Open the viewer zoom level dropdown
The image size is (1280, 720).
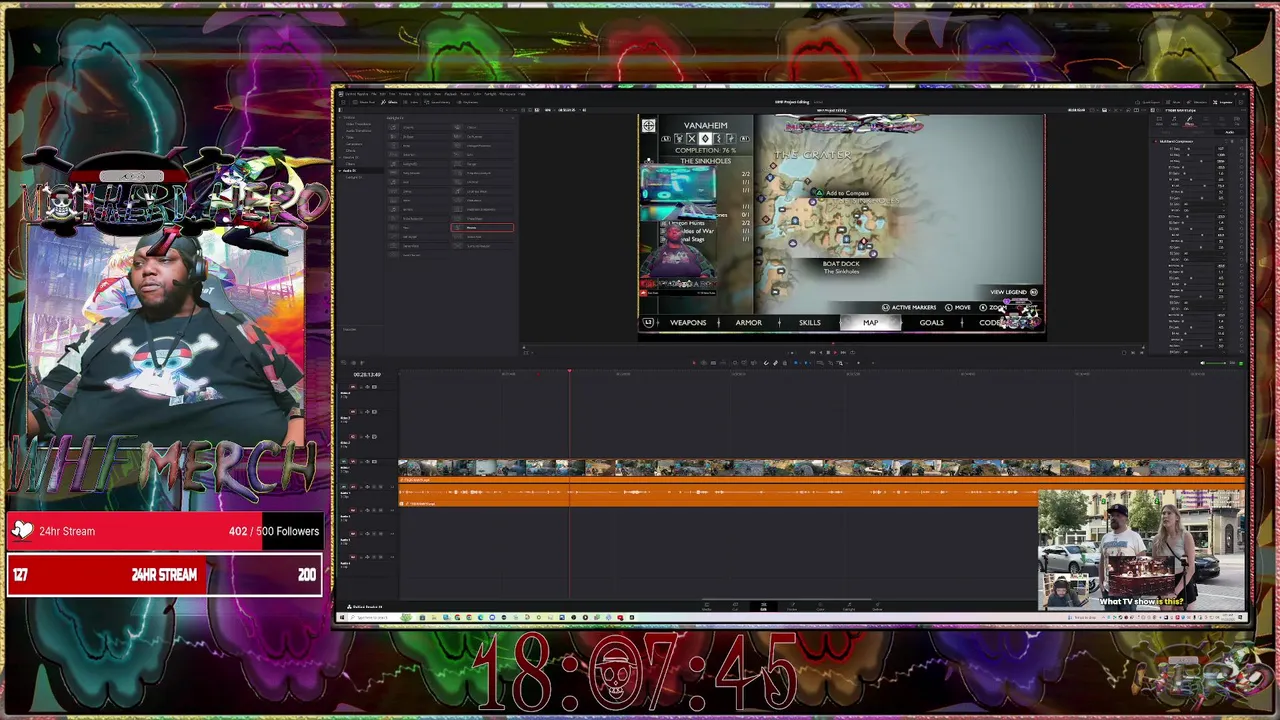pos(549,110)
